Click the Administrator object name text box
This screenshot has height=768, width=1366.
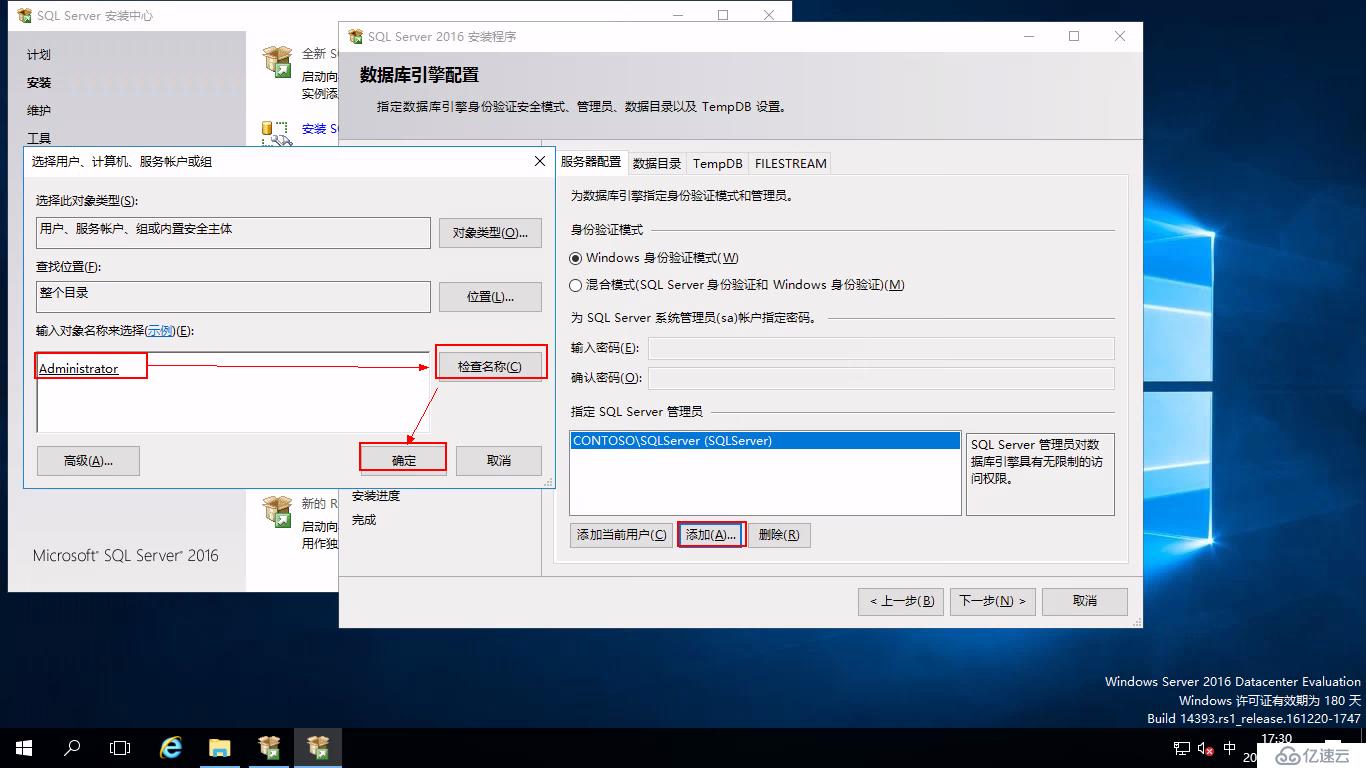pyautogui.click(x=233, y=392)
